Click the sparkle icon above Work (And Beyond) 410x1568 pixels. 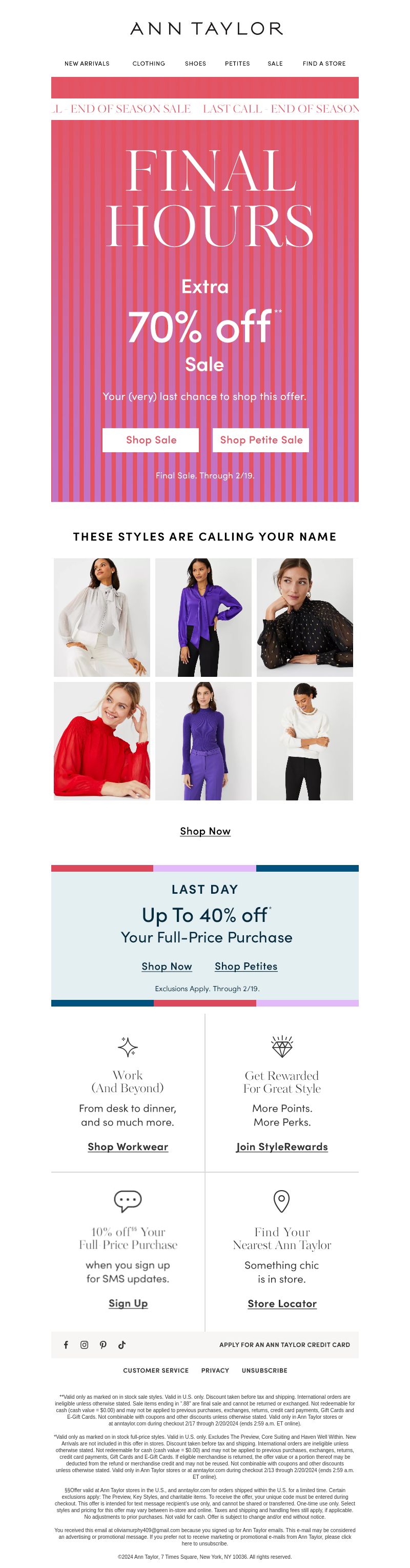click(128, 1047)
